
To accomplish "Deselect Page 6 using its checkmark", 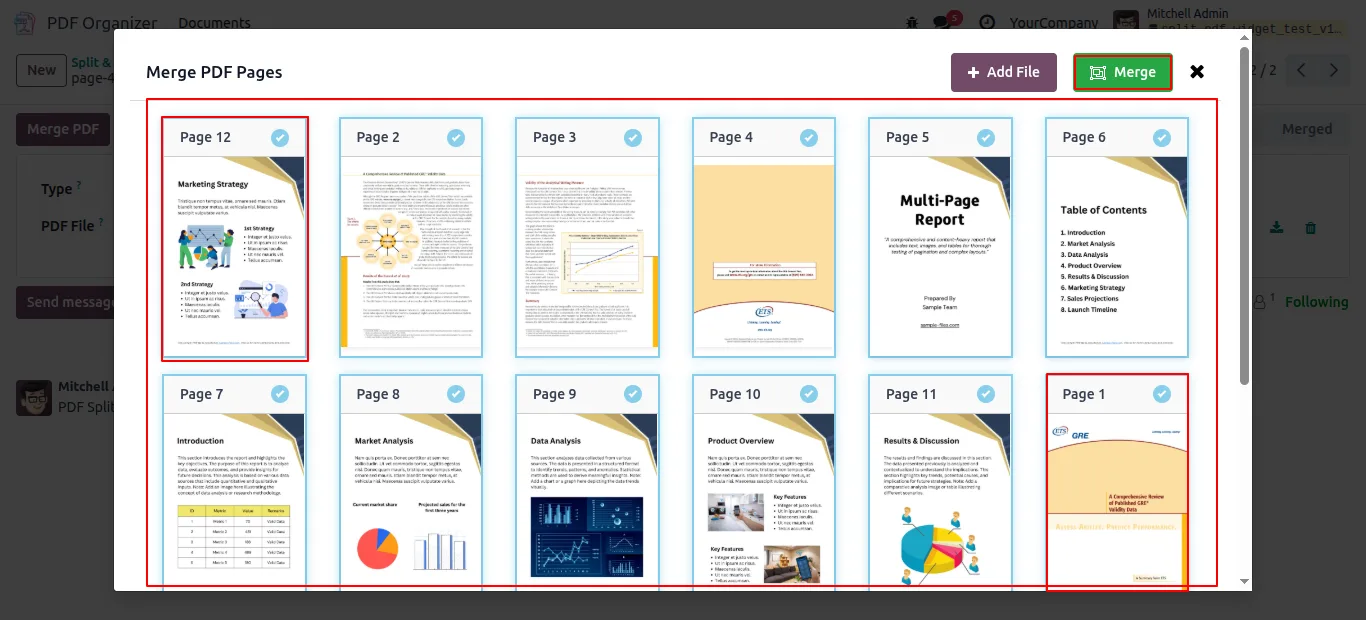I will coord(1162,138).
